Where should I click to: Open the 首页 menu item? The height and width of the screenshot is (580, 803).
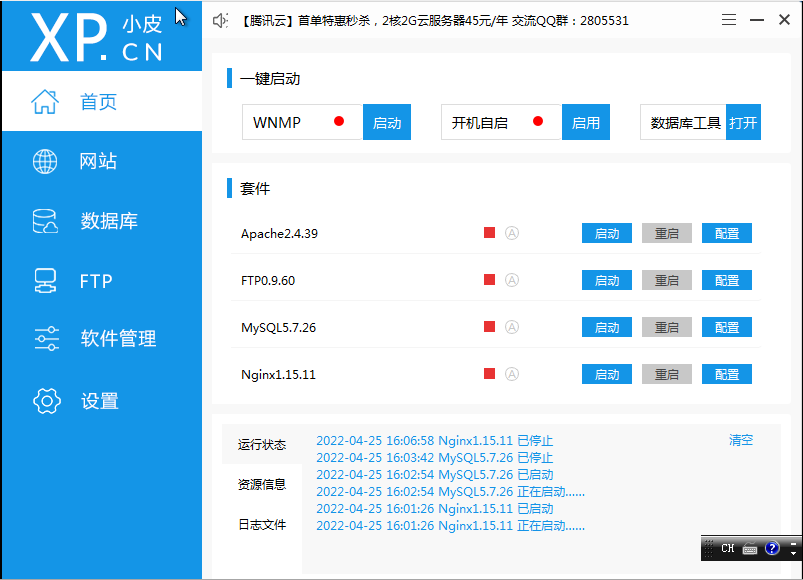coord(102,101)
